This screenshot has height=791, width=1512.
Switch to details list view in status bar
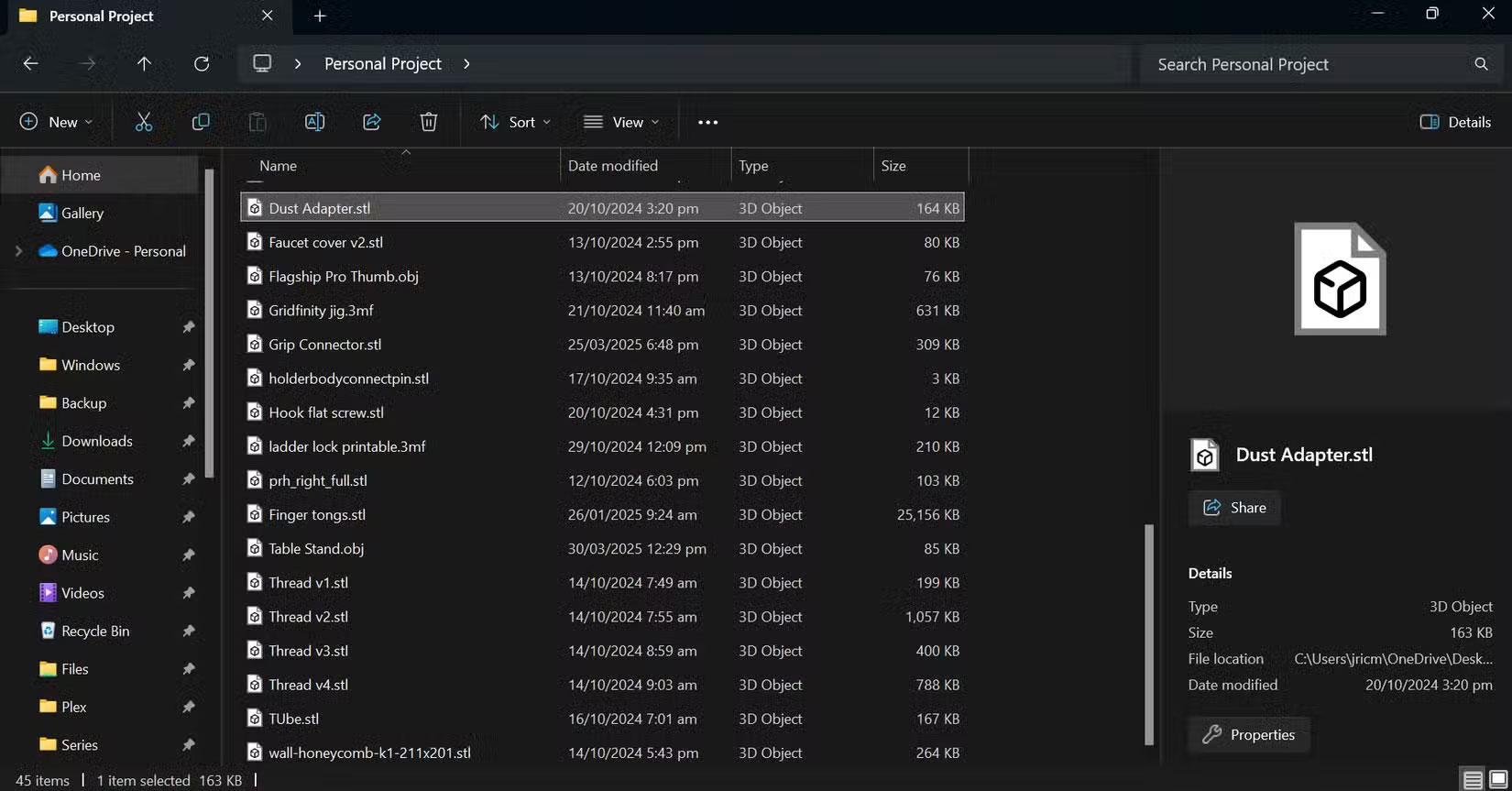pos(1473,780)
